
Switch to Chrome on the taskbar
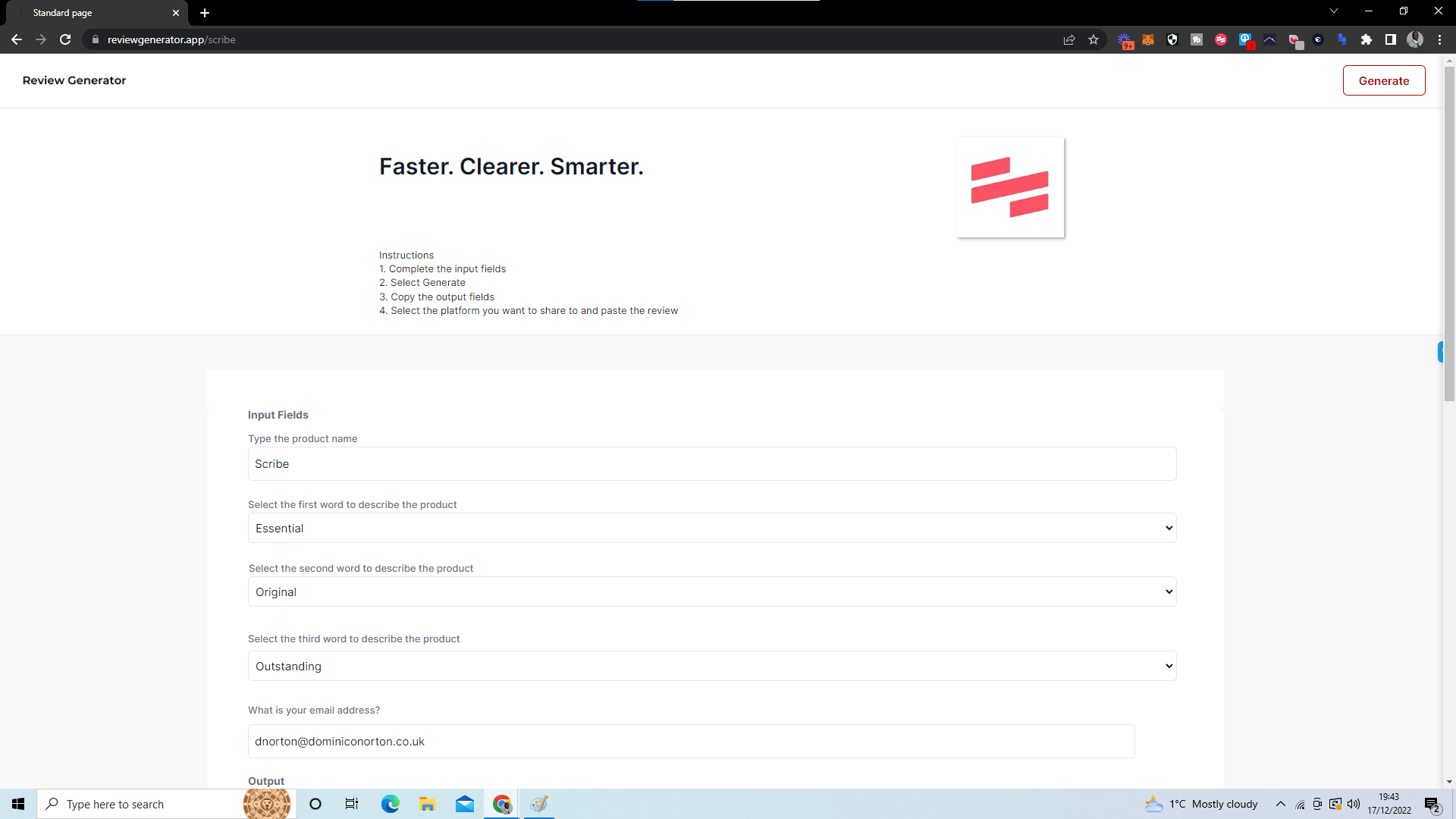(x=501, y=804)
